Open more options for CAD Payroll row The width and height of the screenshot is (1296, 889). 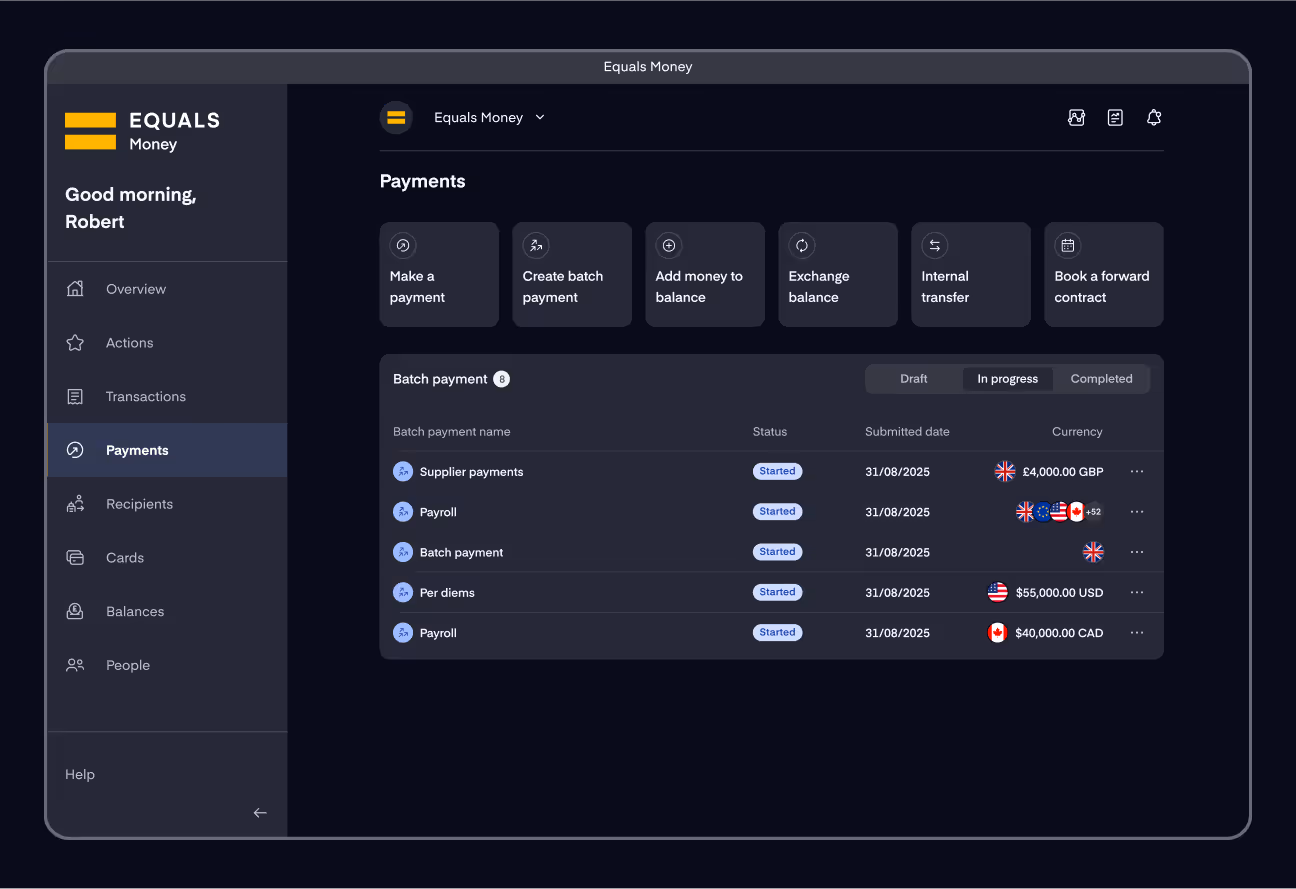point(1137,633)
